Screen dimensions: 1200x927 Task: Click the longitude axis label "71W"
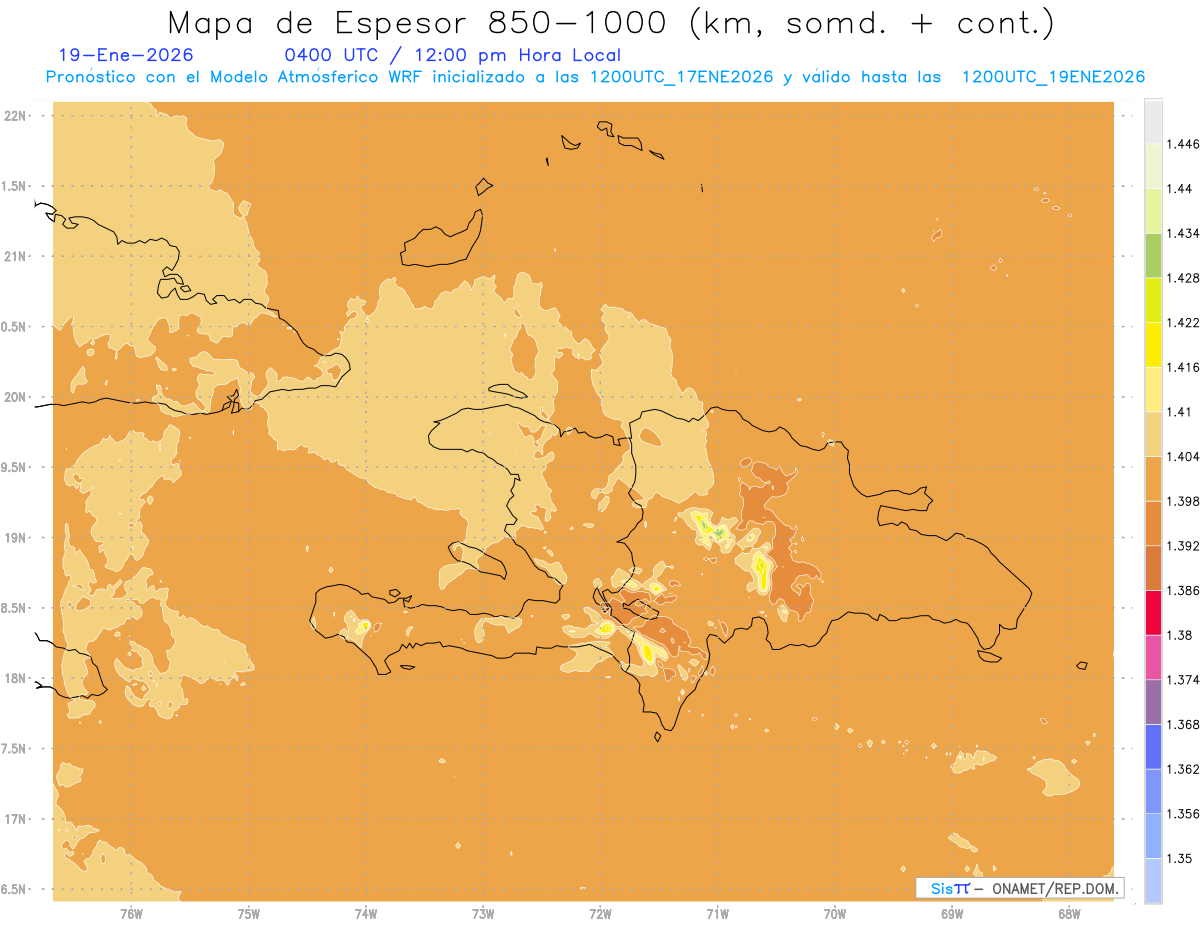click(717, 913)
